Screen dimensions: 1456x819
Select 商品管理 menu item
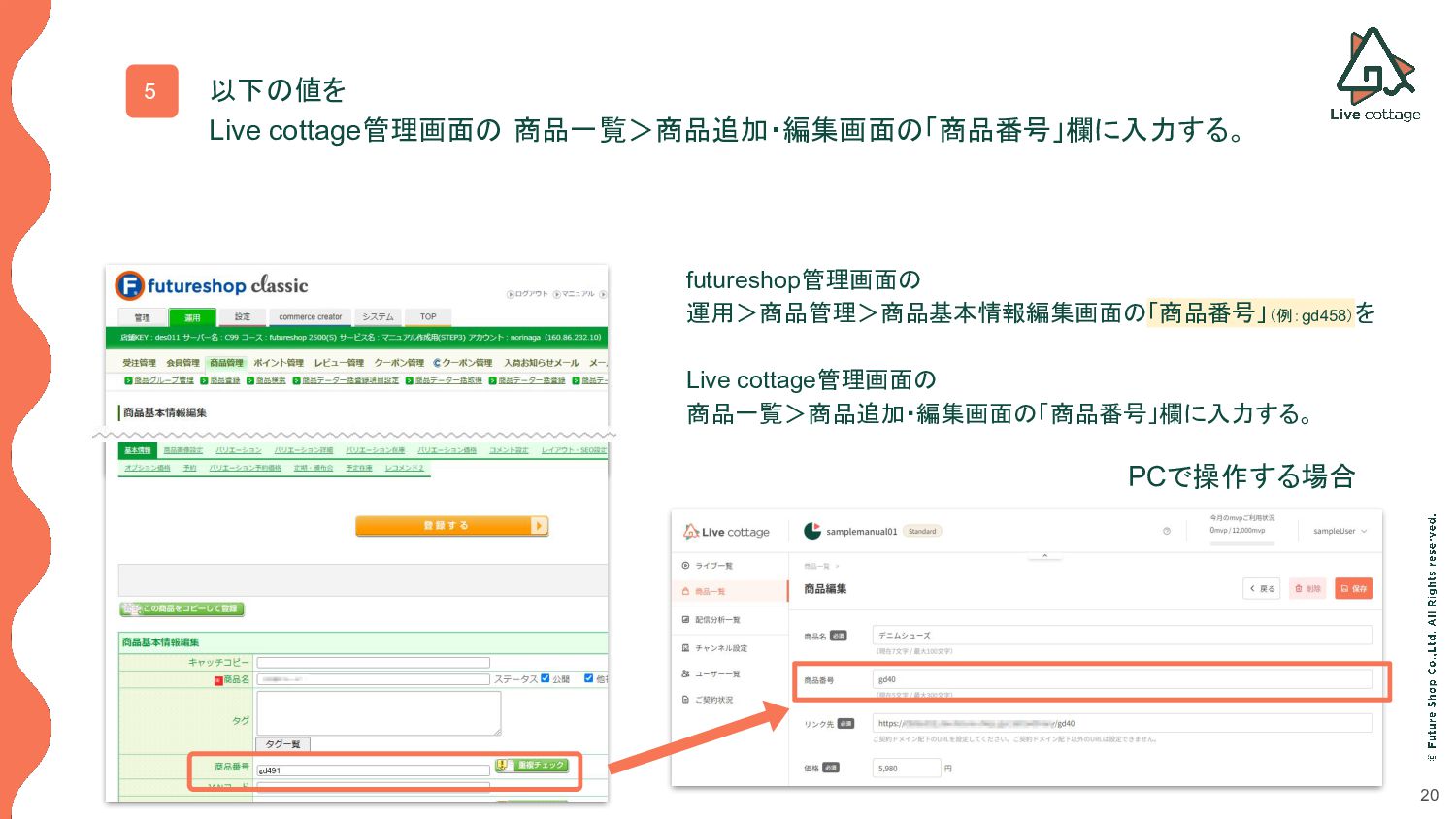[x=226, y=363]
